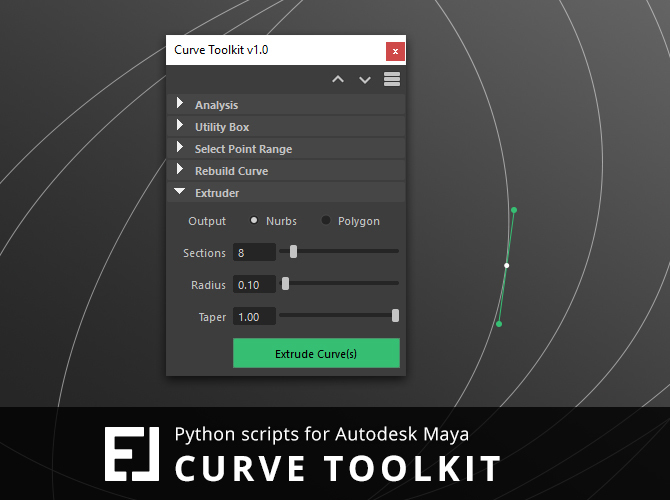
Task: Collapse the Extruder section triangle
Action: pos(180,191)
